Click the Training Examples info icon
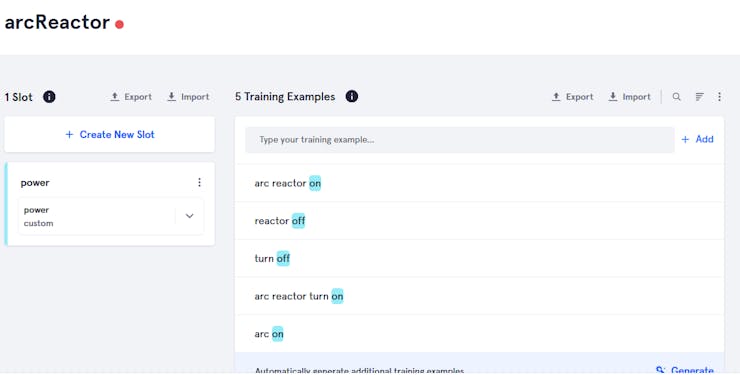Viewport: 740px width, 375px height. 352,96
